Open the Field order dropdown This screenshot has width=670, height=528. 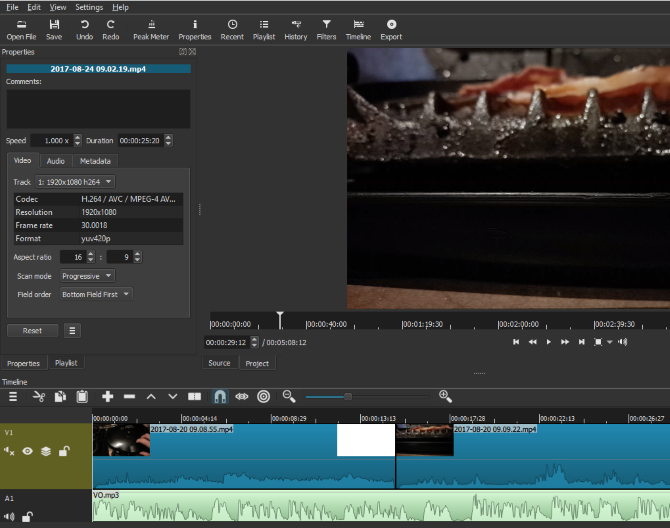point(95,294)
